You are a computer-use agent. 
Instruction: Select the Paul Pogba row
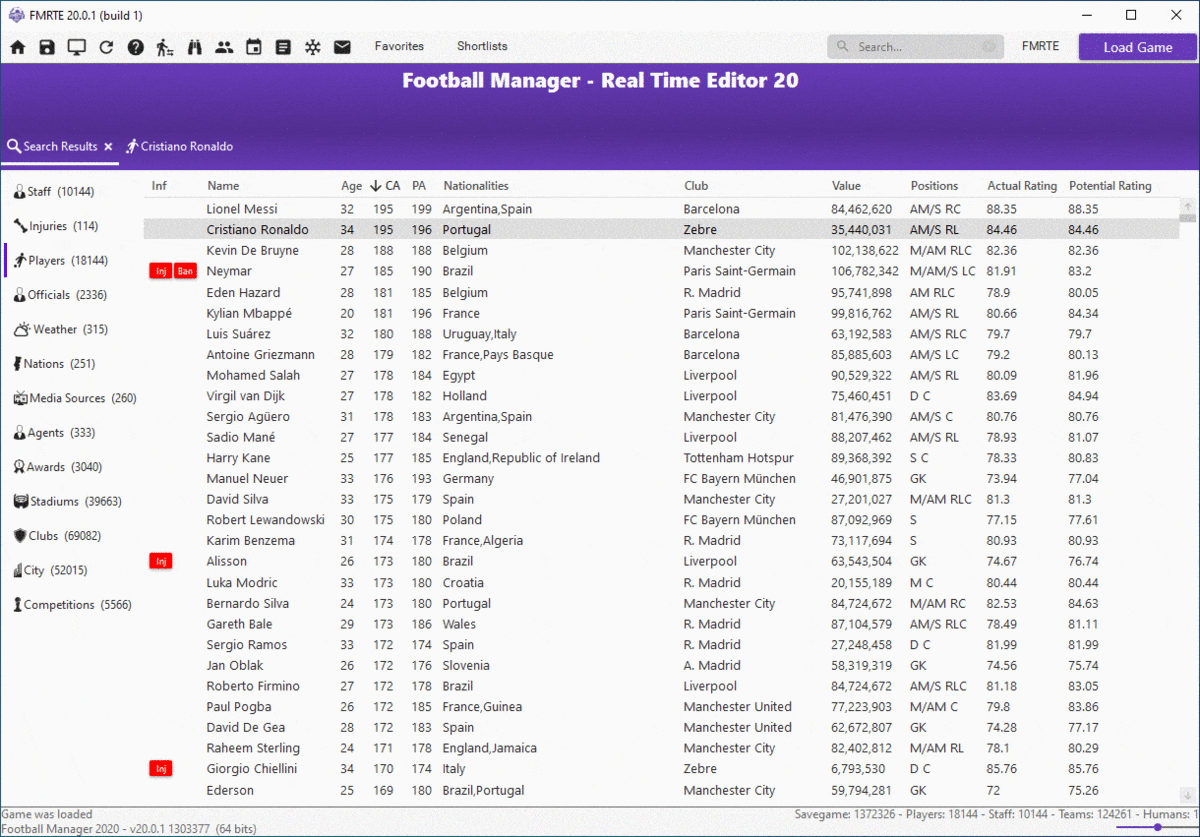pyautogui.click(x=661, y=707)
